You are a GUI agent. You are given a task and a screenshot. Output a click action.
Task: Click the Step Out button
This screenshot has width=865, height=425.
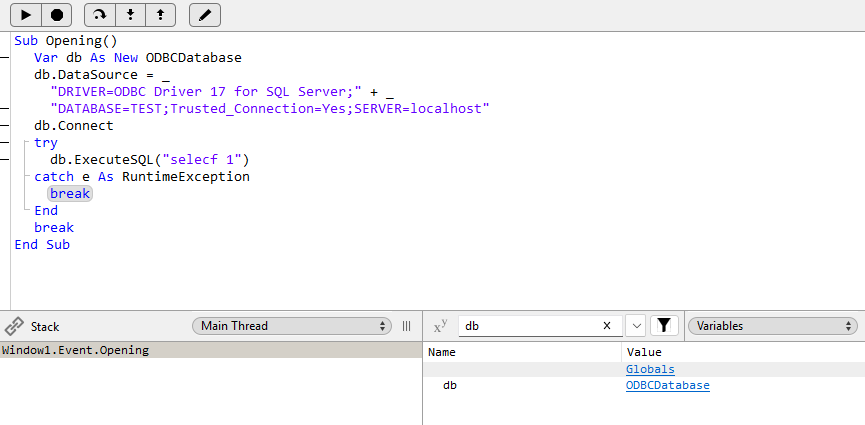160,15
